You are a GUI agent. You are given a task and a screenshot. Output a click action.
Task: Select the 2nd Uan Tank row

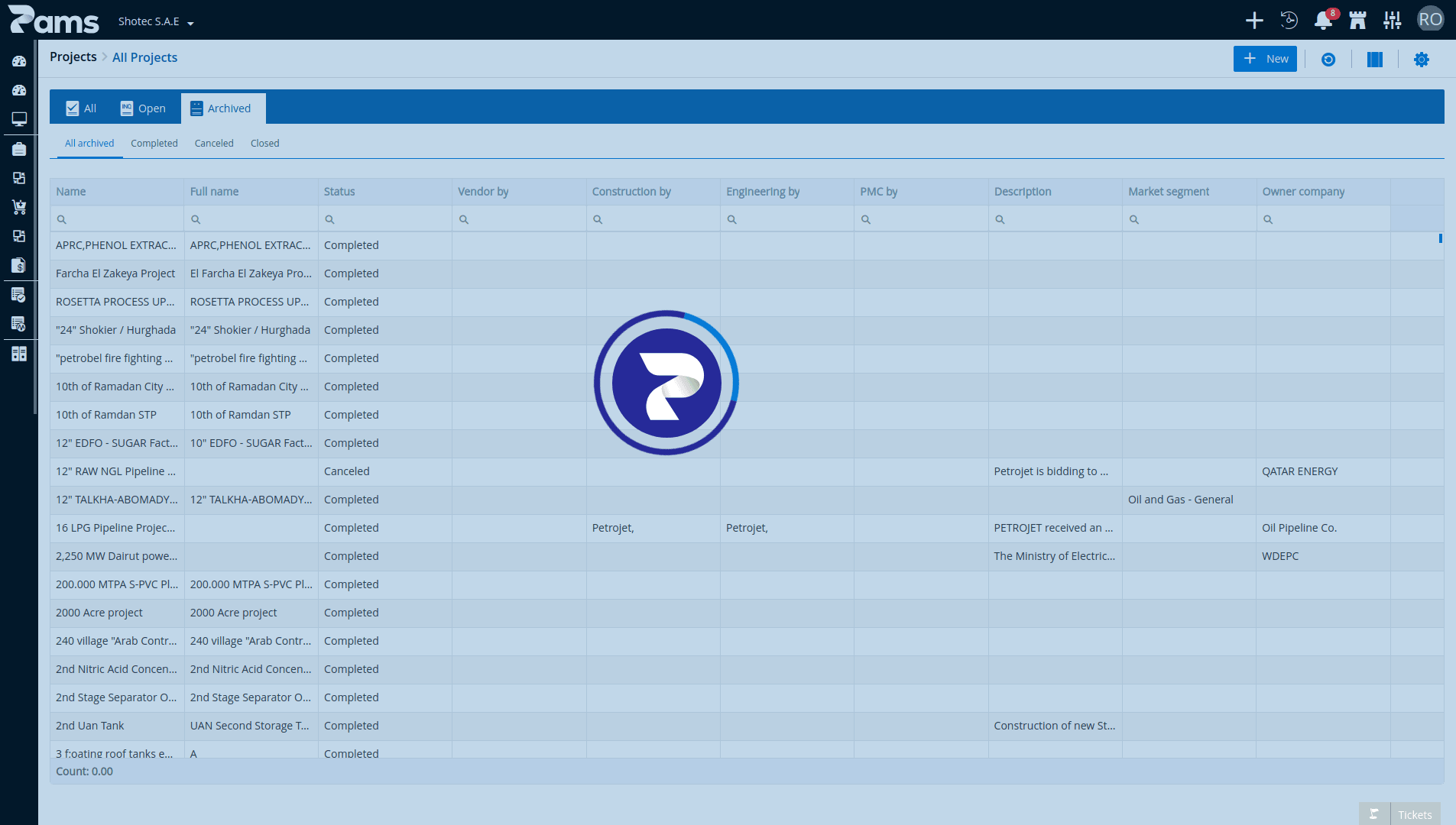click(x=747, y=726)
